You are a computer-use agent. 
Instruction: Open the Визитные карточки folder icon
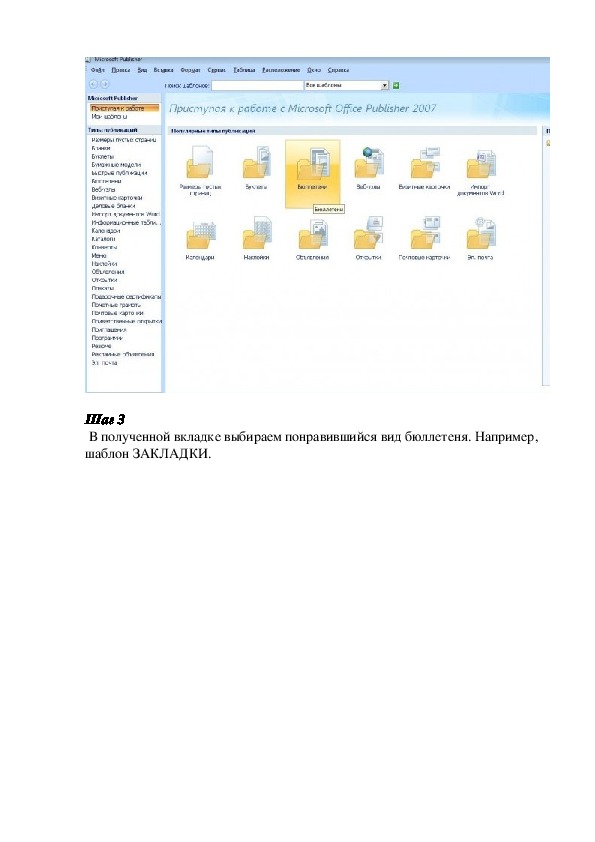(425, 163)
